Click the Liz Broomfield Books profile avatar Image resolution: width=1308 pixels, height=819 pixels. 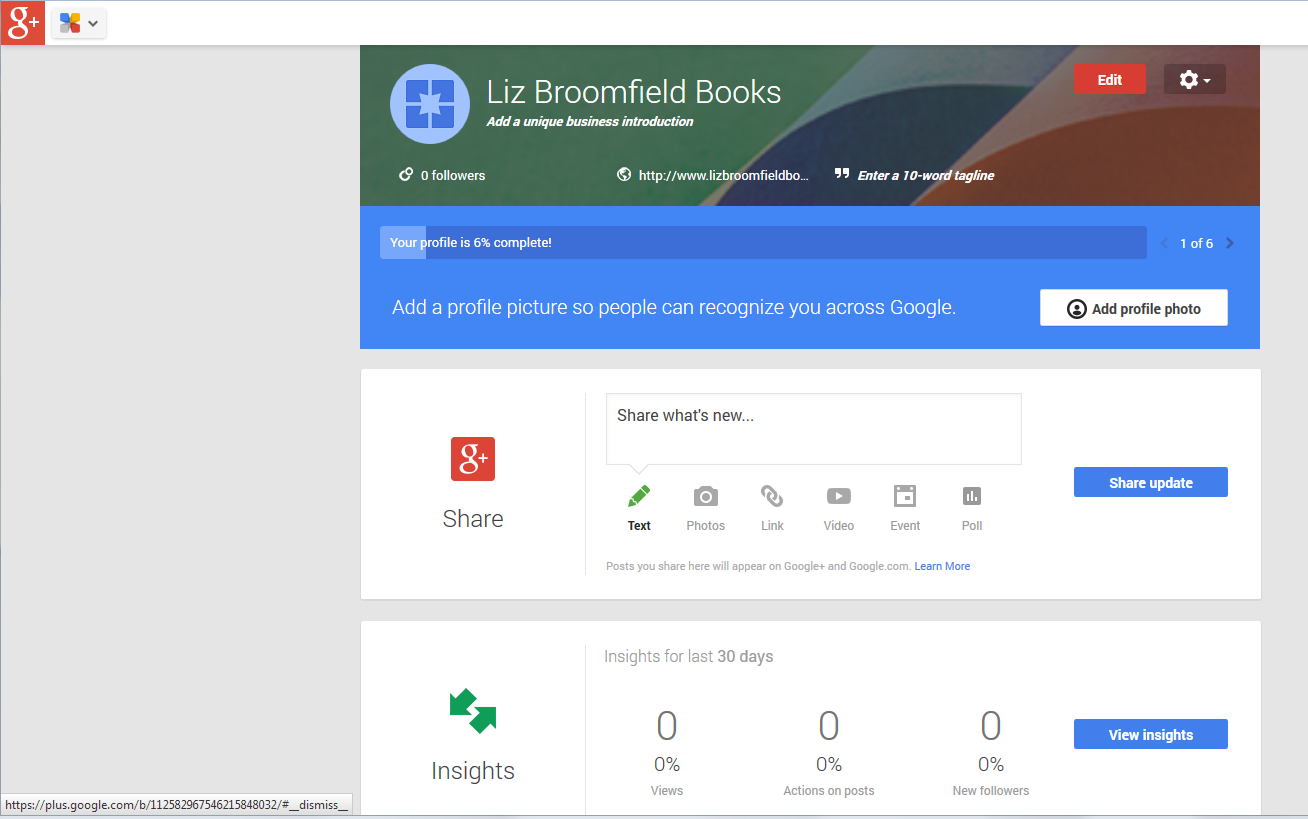point(430,104)
